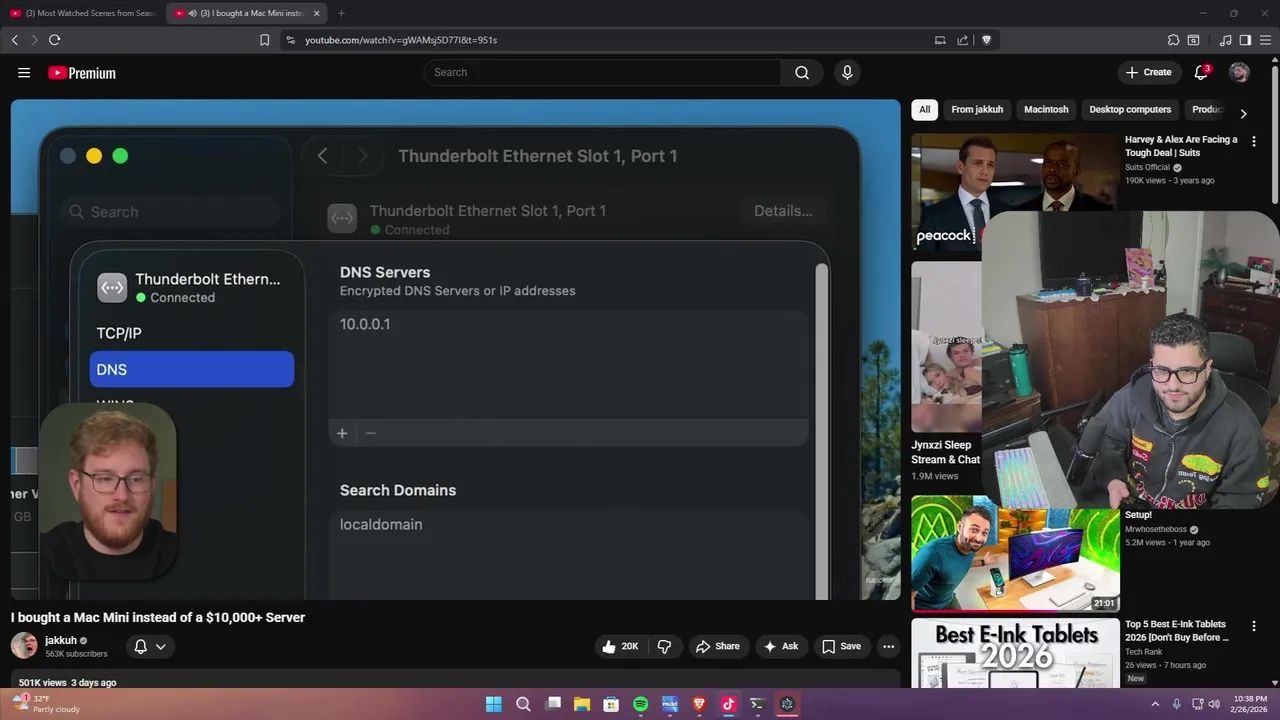This screenshot has height=720, width=1280.
Task: Click the YouTube search input field
Action: (x=603, y=73)
